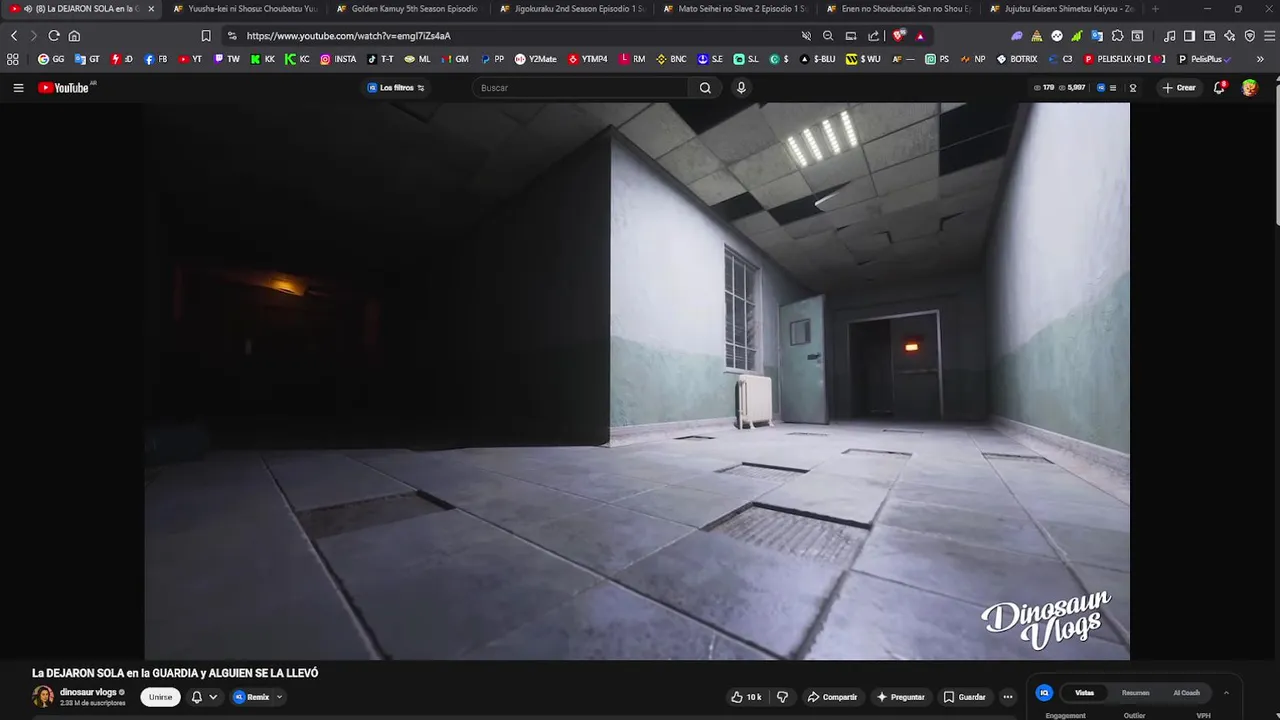Open the Y2Mate bookmark
This screenshot has height=720, width=1280.
click(x=536, y=59)
